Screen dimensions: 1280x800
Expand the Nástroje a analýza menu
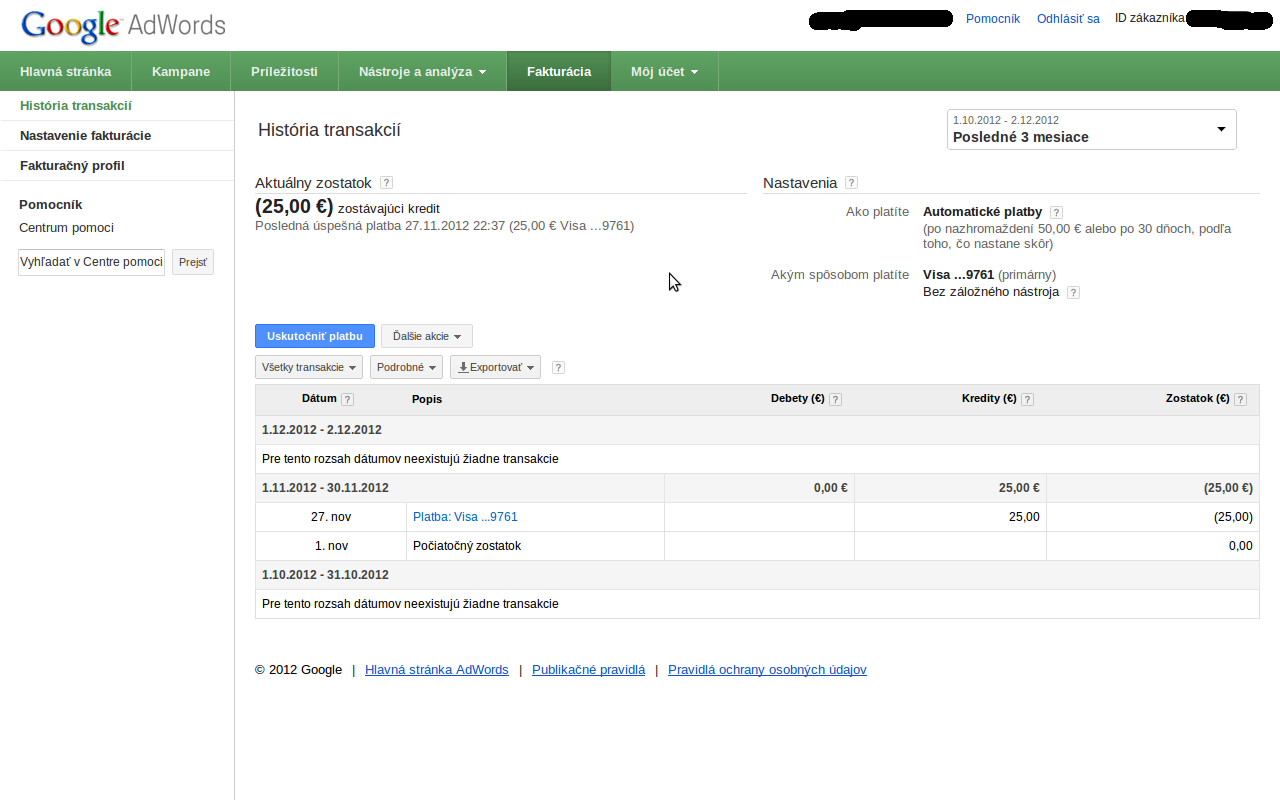click(422, 72)
